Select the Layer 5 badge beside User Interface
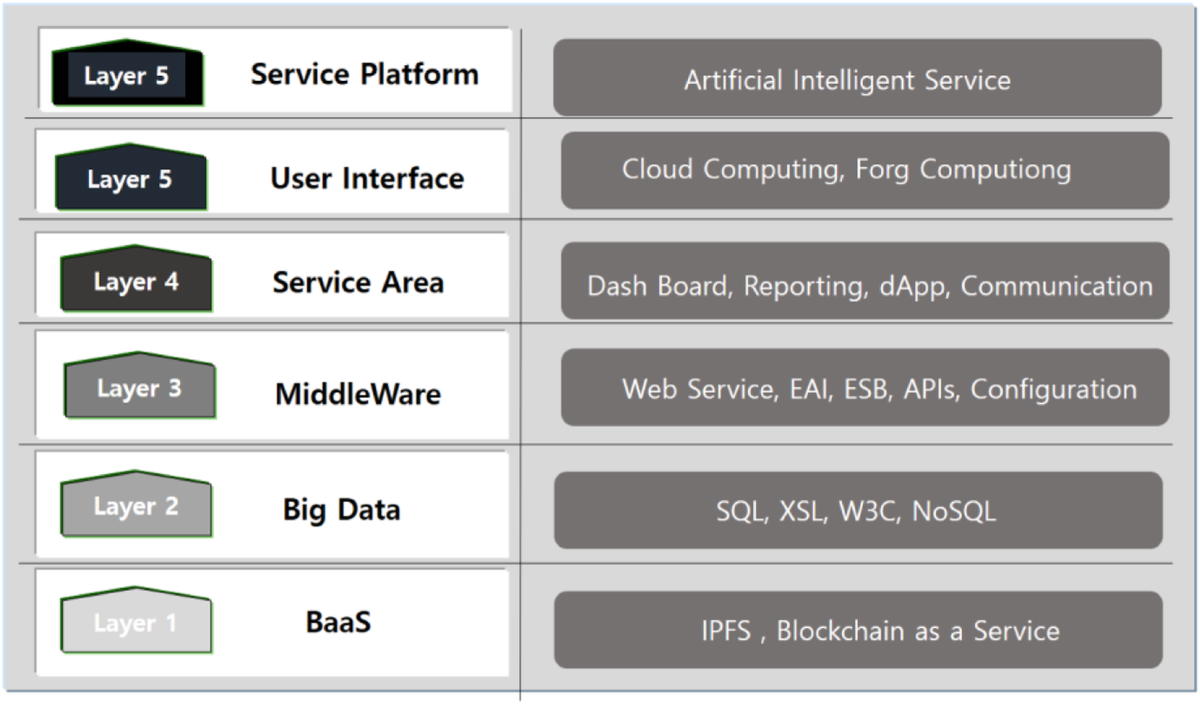The height and width of the screenshot is (704, 1200). (130, 180)
